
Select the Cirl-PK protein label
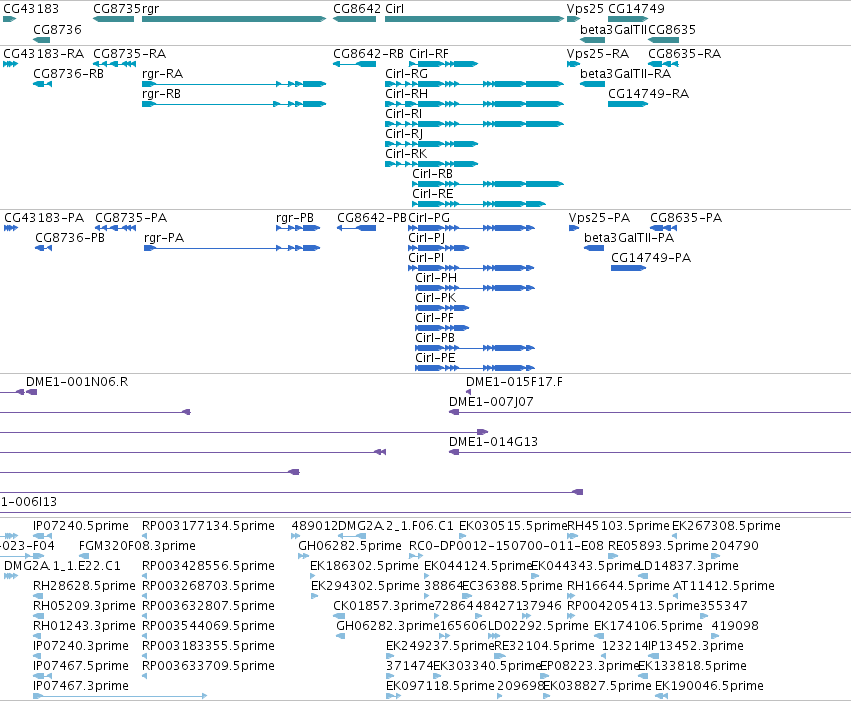(x=436, y=298)
